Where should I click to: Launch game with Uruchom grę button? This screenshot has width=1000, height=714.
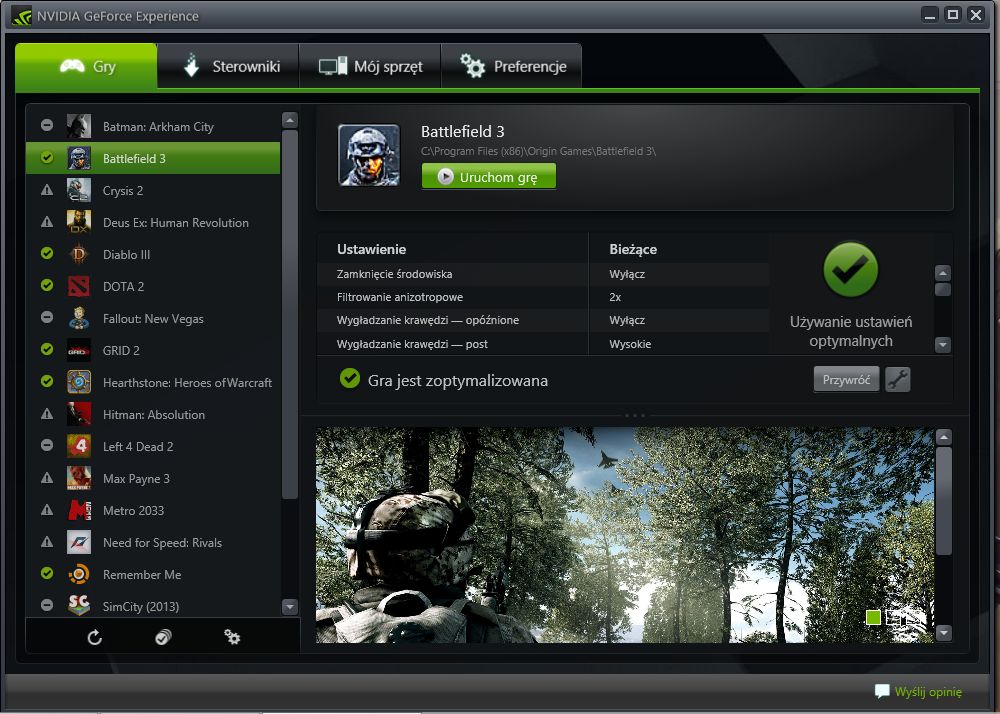[x=489, y=177]
